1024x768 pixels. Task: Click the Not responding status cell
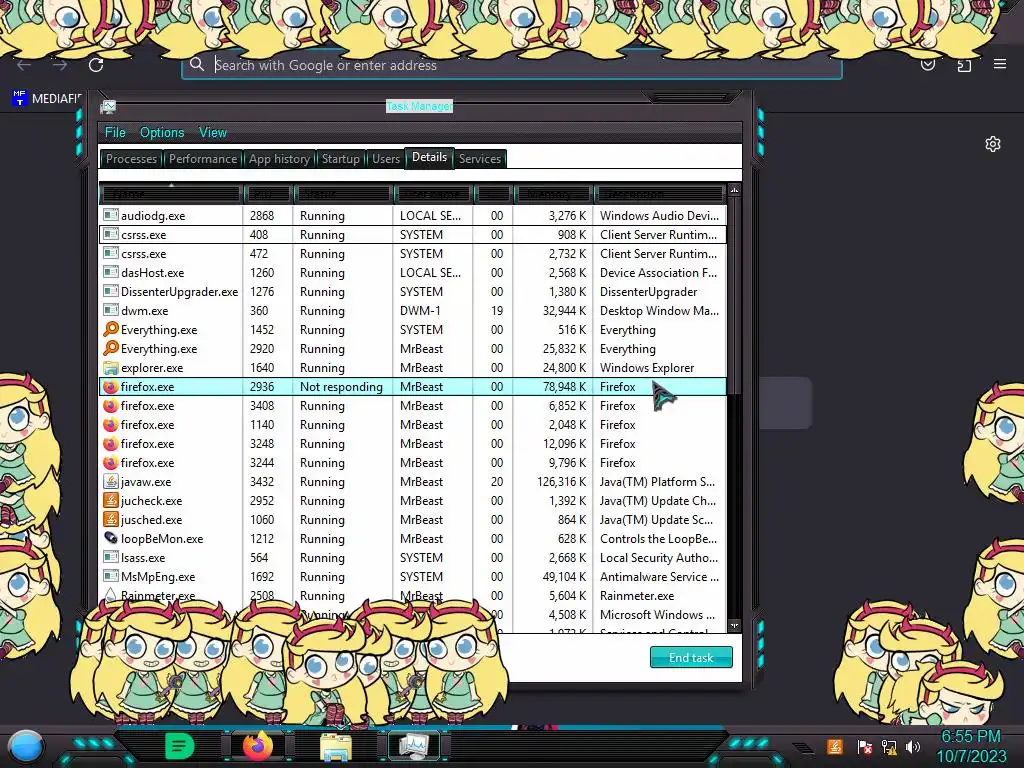coord(342,387)
